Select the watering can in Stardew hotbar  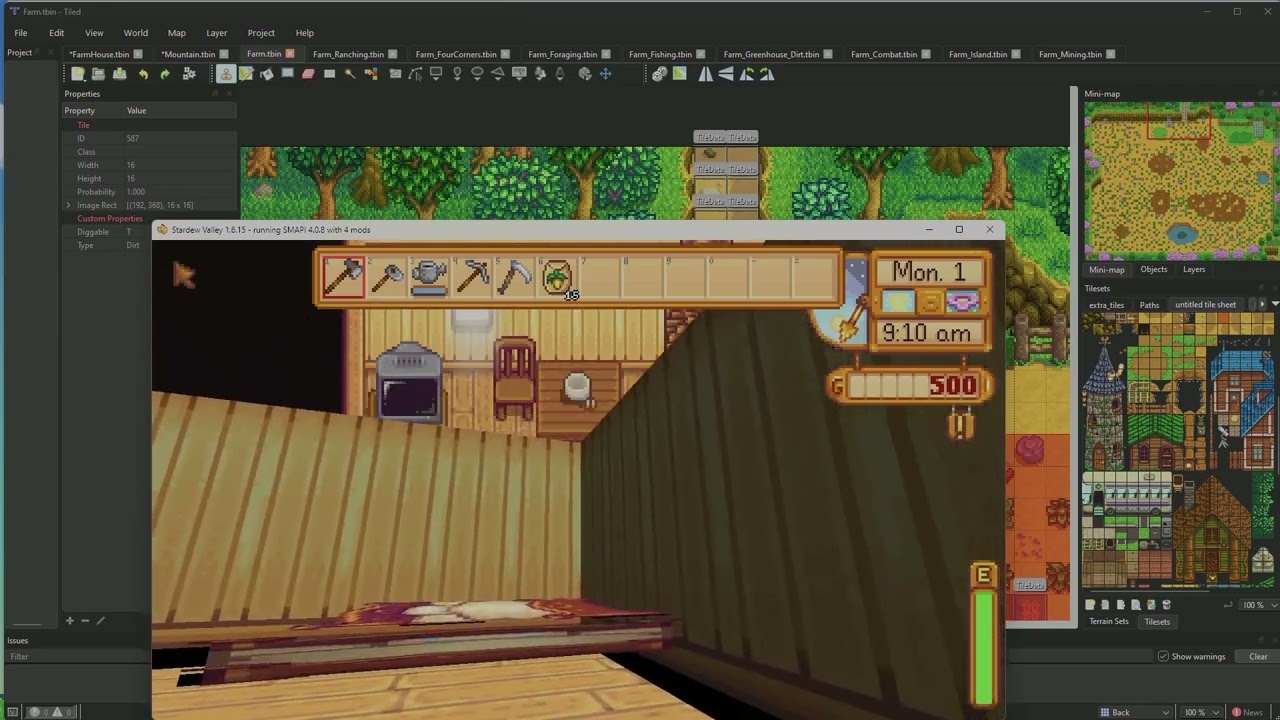coord(429,277)
